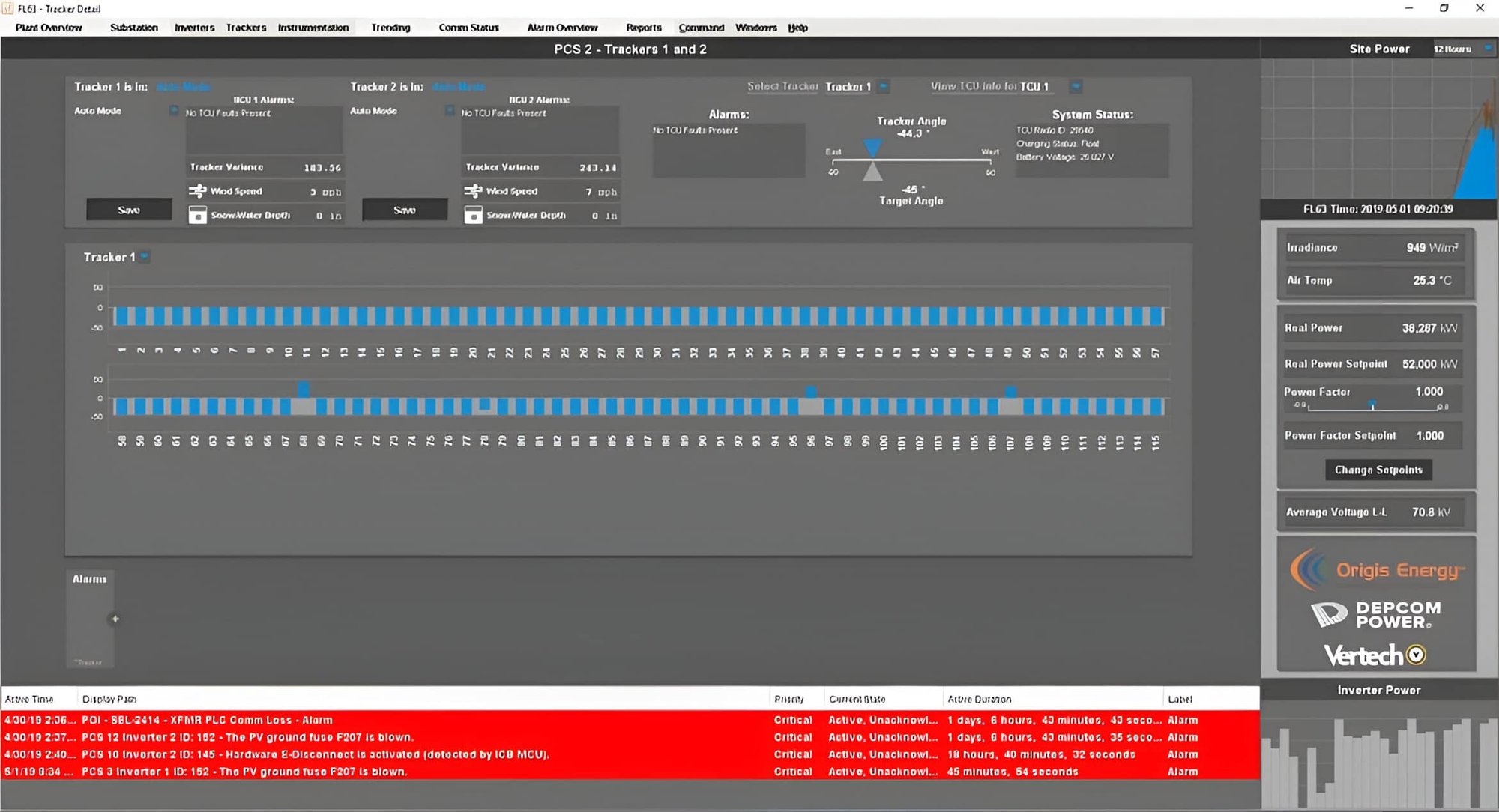Open the Site Power 12 Hours dropdown
The height and width of the screenshot is (812, 1499).
click(1487, 48)
